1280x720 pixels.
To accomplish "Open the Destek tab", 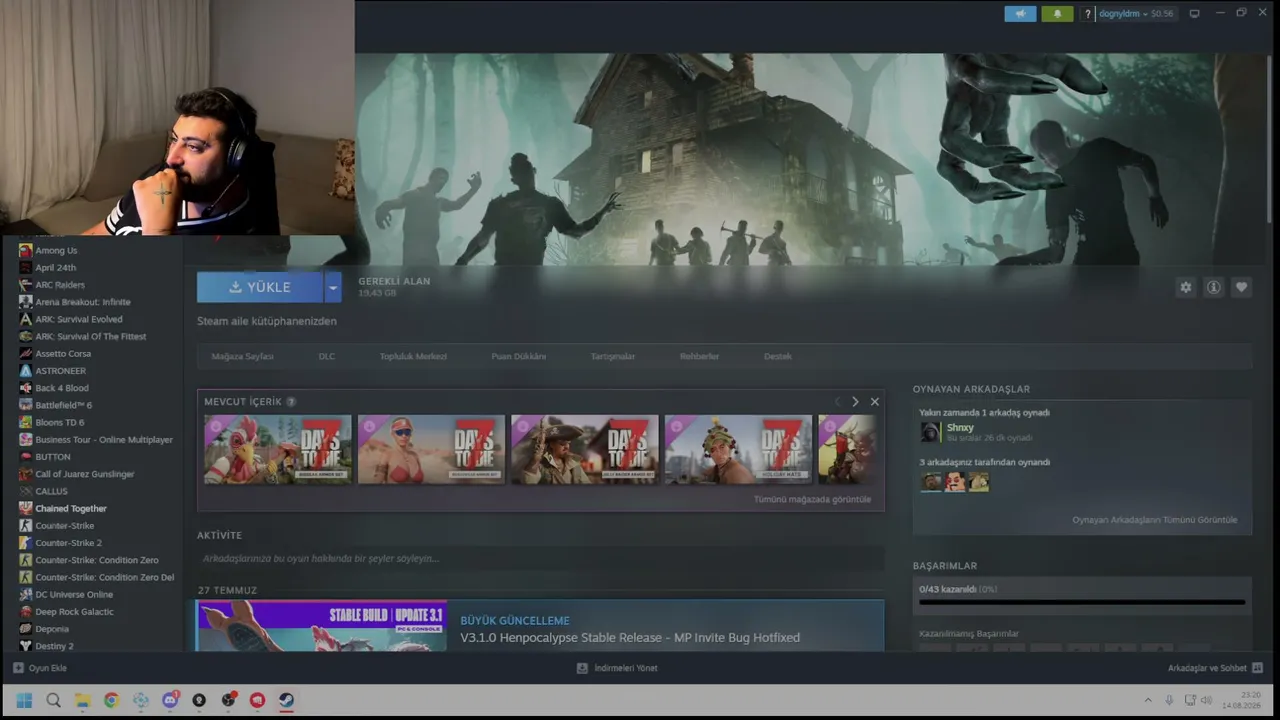I will pyautogui.click(x=778, y=356).
